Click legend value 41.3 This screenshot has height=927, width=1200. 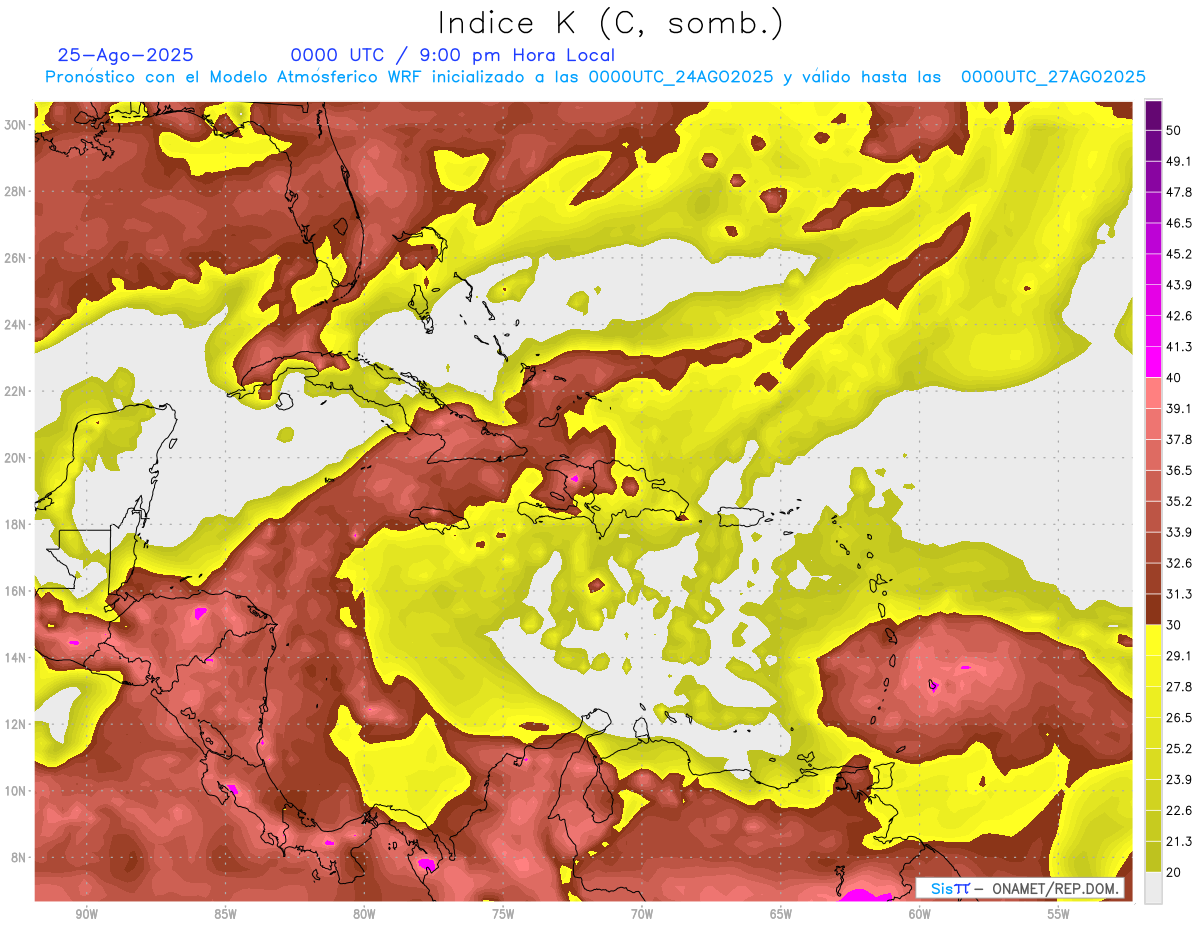pyautogui.click(x=1179, y=347)
